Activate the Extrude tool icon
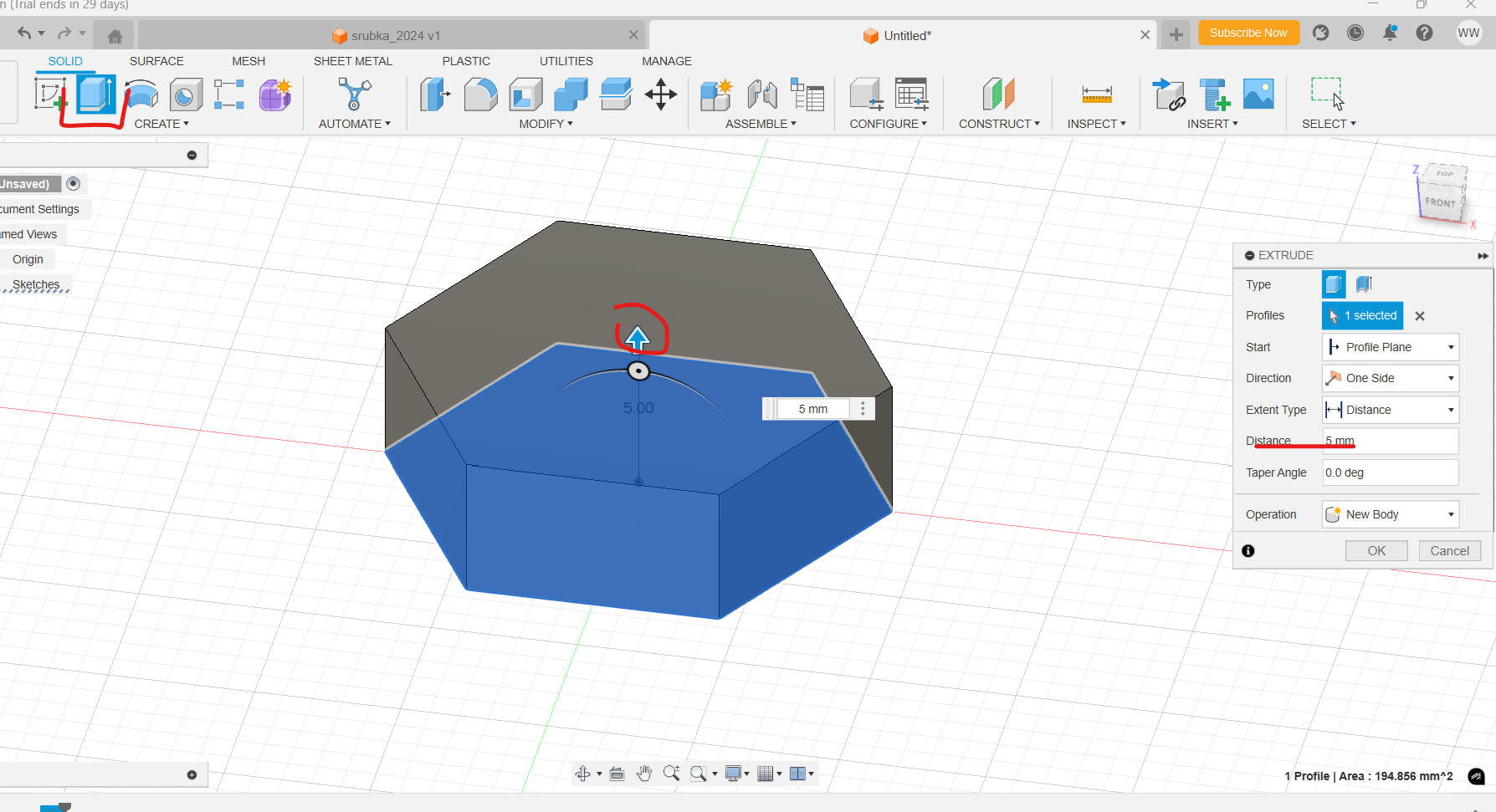Screen dimensions: 1496x812 96,94
